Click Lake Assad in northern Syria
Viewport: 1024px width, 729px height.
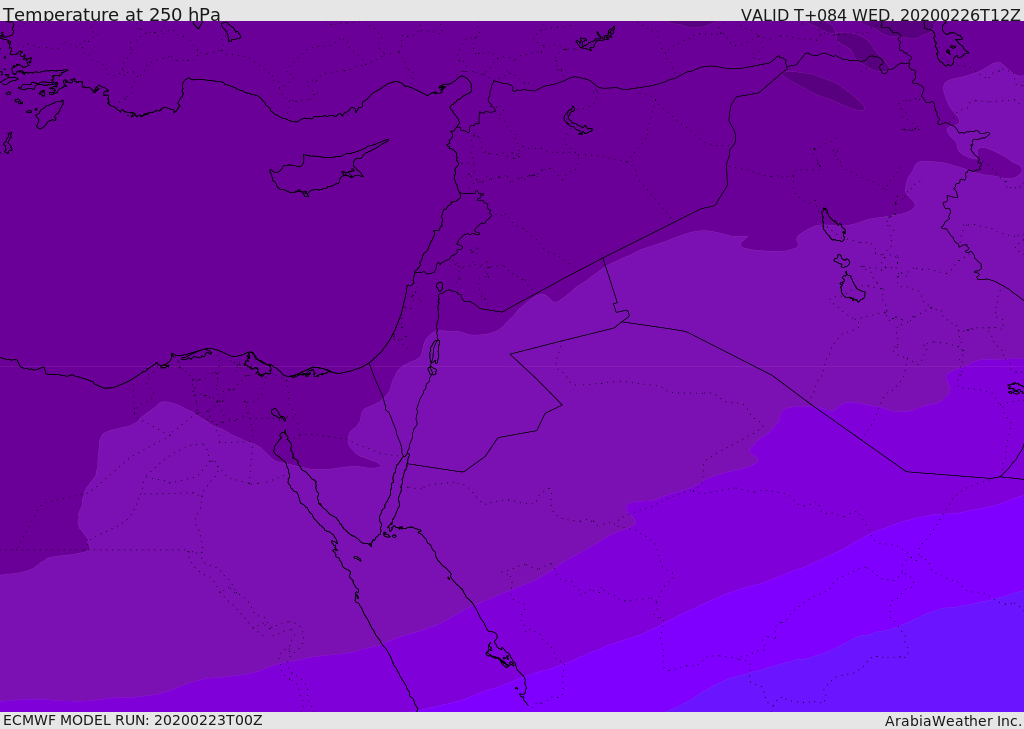[577, 121]
